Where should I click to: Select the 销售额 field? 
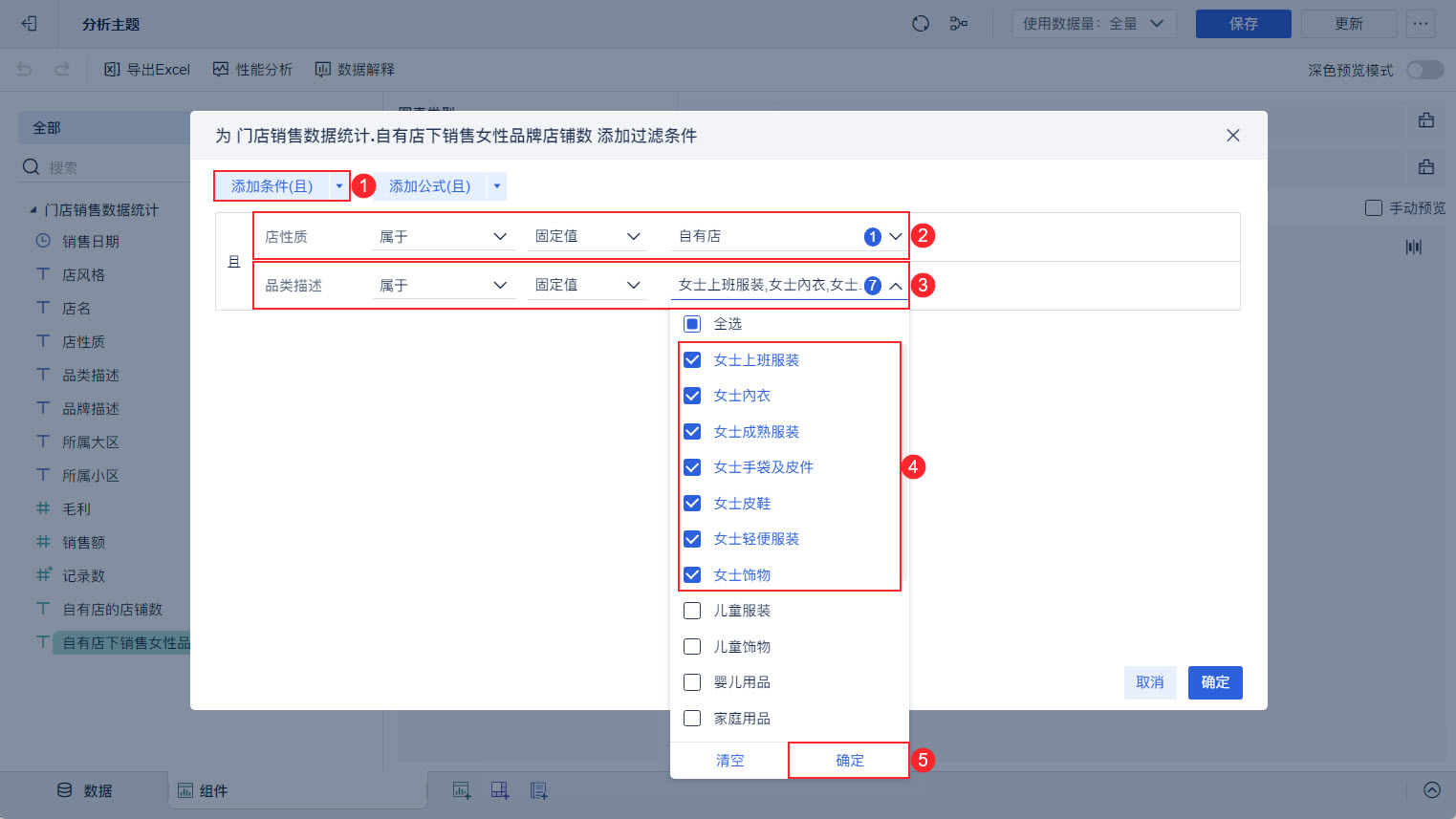(83, 543)
